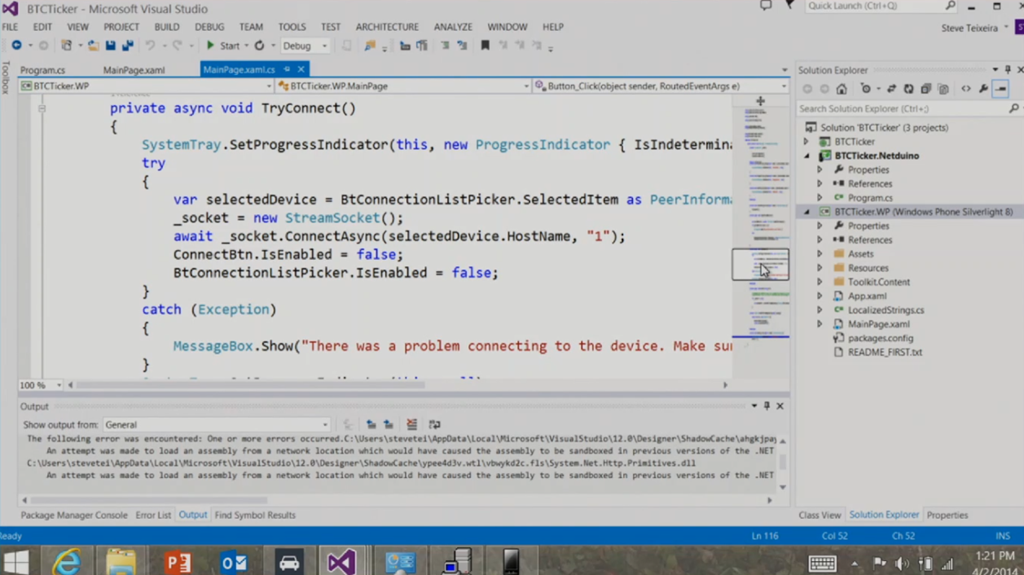Click the Search Solution Explorer field
This screenshot has height=575, width=1024.
coord(908,108)
